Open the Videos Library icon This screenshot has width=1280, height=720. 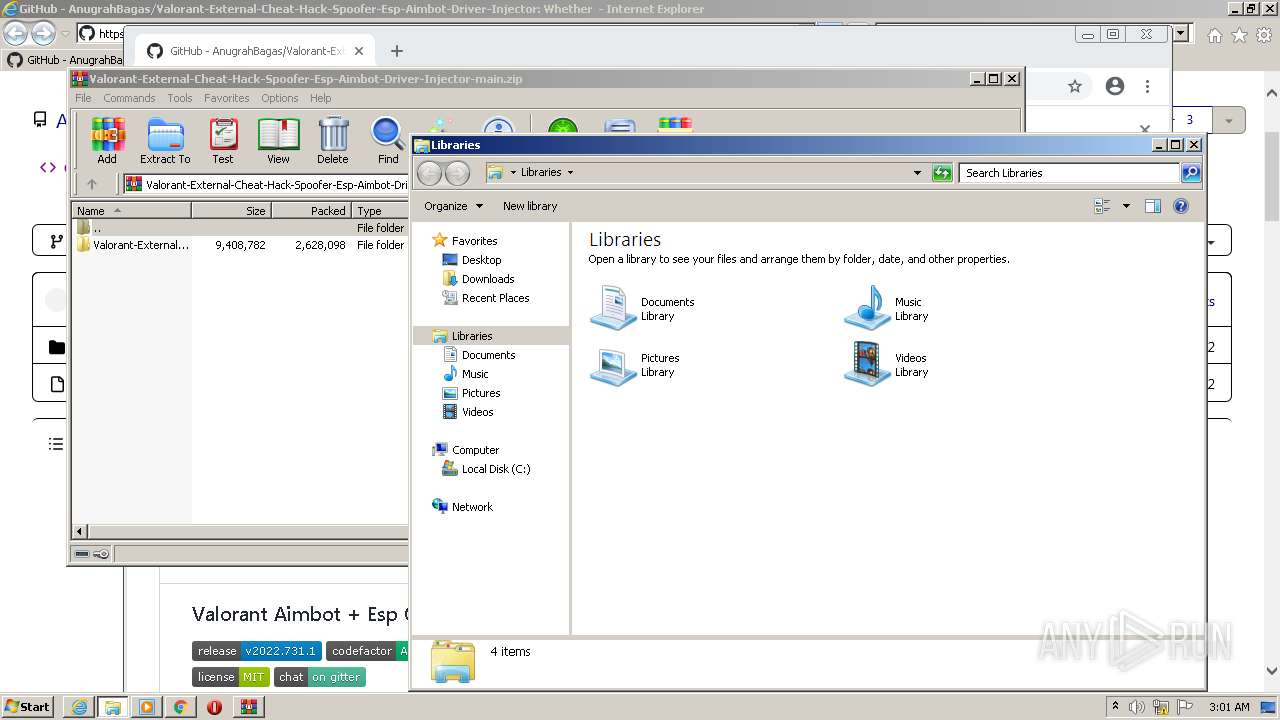[x=887, y=364]
